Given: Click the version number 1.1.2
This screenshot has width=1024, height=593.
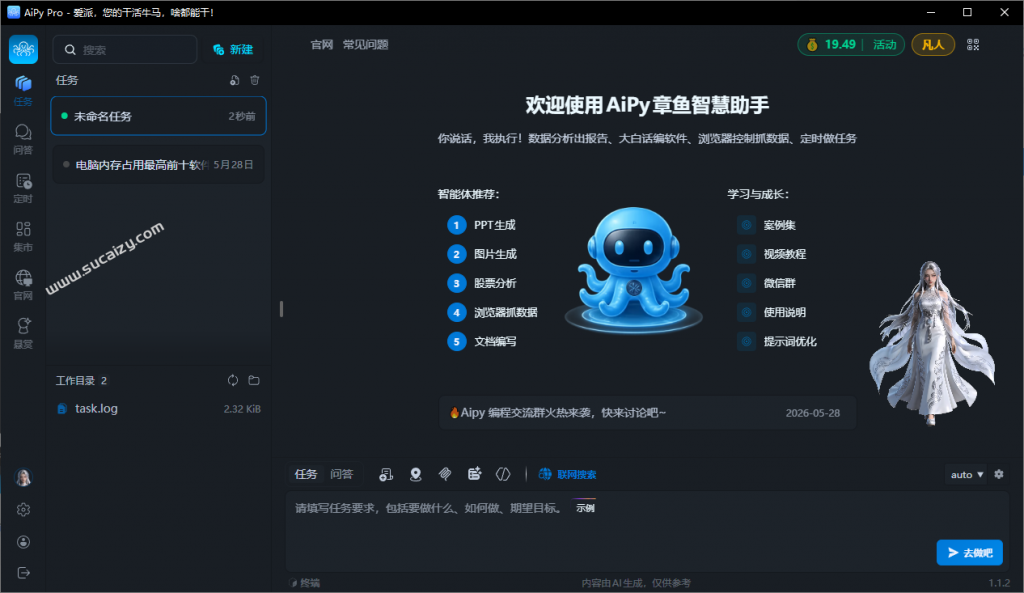Looking at the screenshot, I should coord(999,583).
